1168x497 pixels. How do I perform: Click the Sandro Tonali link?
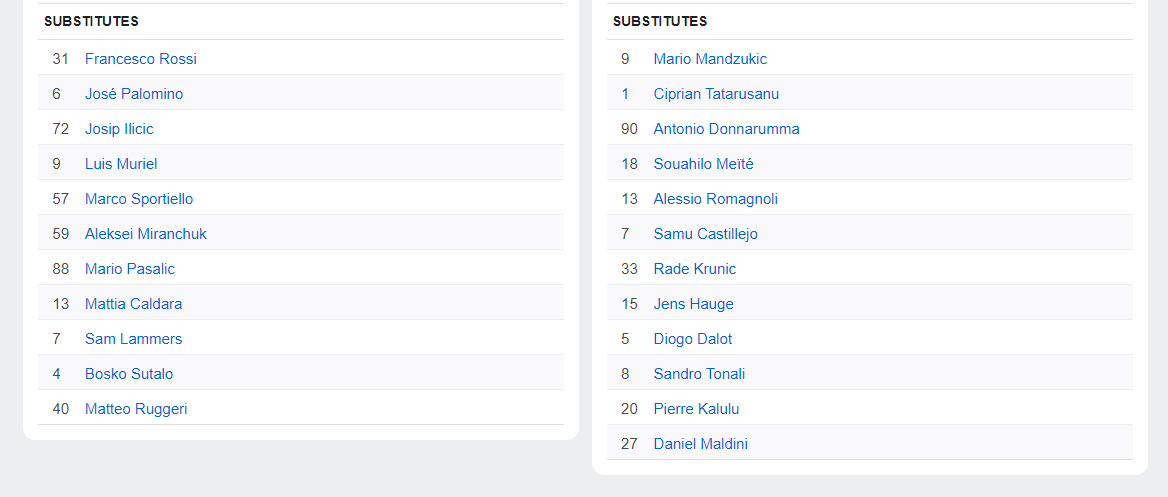tap(699, 374)
